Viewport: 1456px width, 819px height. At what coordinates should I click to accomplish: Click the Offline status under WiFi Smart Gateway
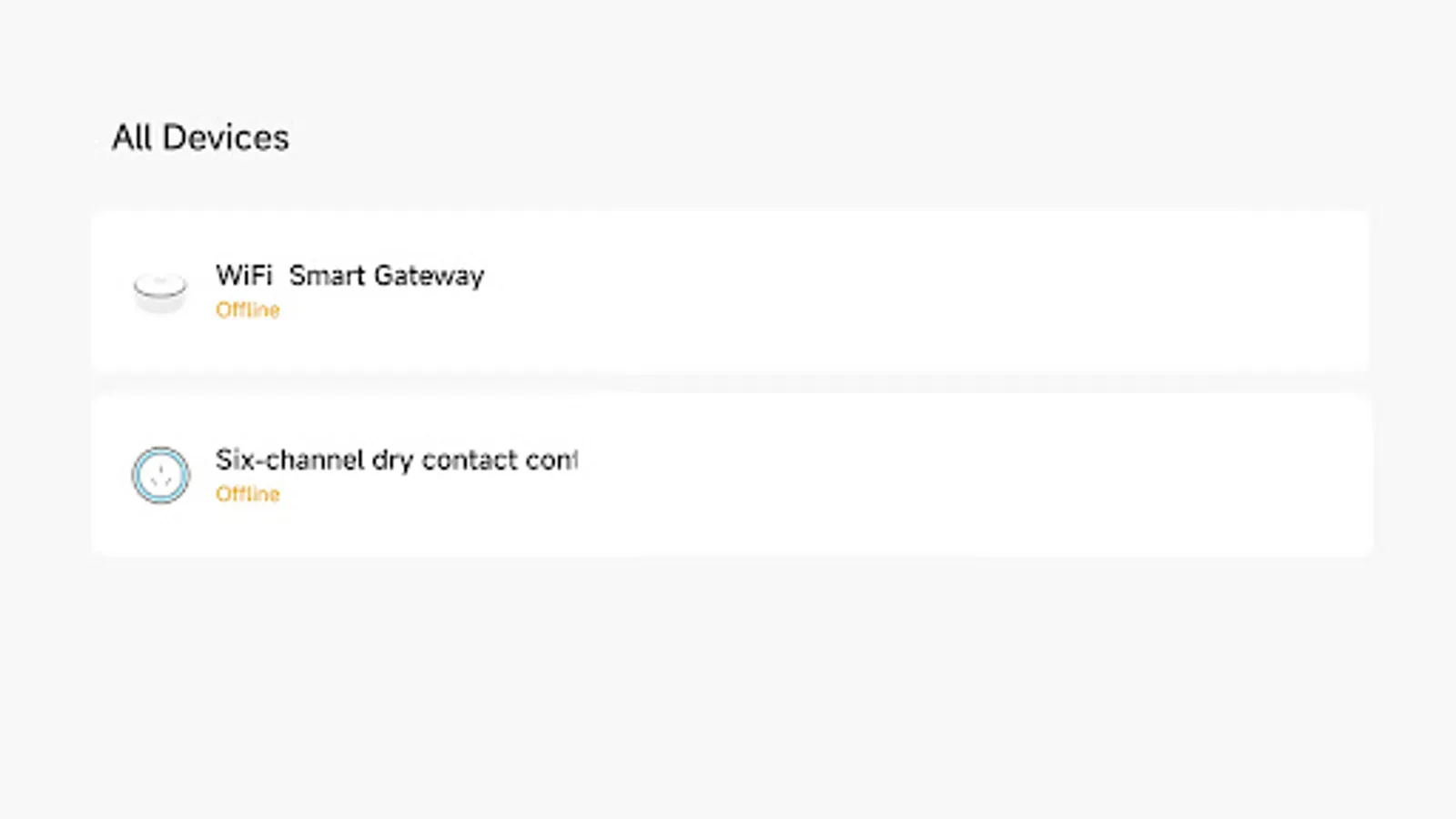click(248, 309)
